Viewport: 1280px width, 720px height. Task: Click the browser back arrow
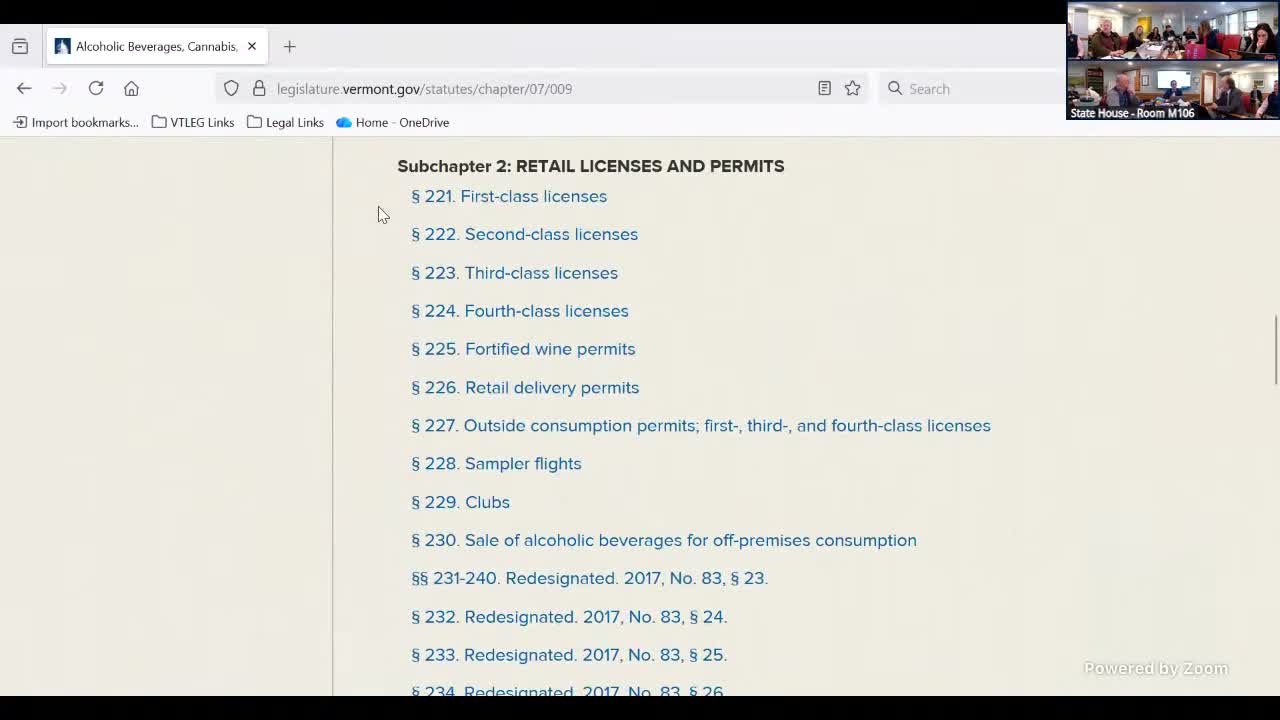pos(24,88)
